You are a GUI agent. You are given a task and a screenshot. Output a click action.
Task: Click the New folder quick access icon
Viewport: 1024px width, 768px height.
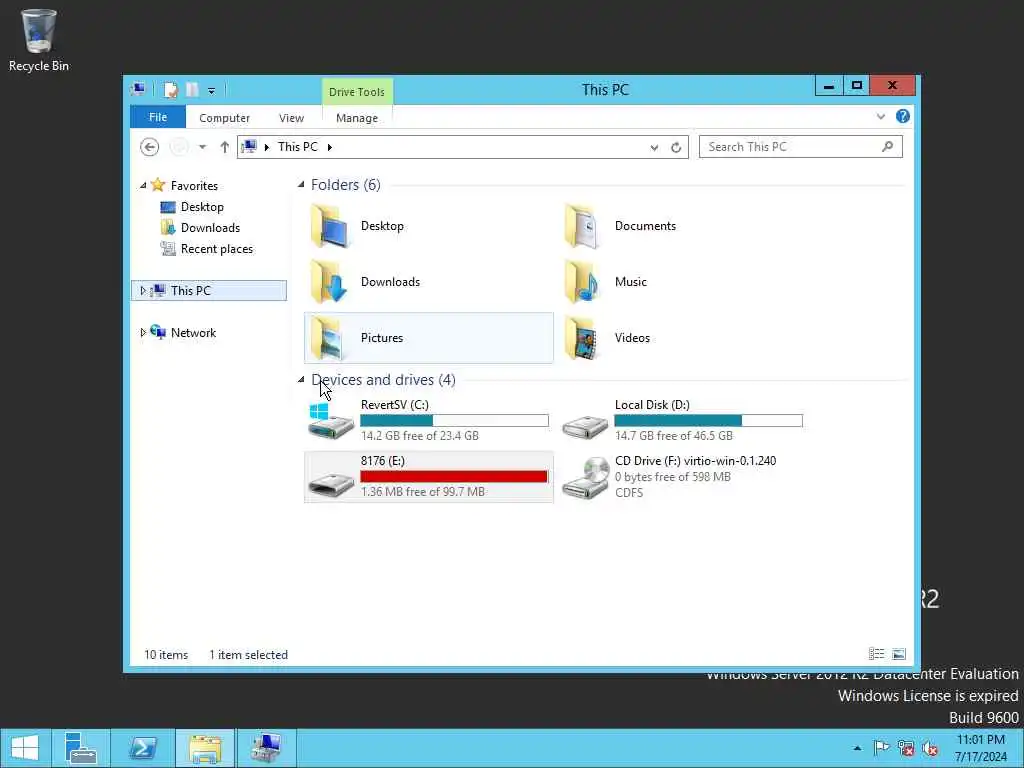pos(192,89)
